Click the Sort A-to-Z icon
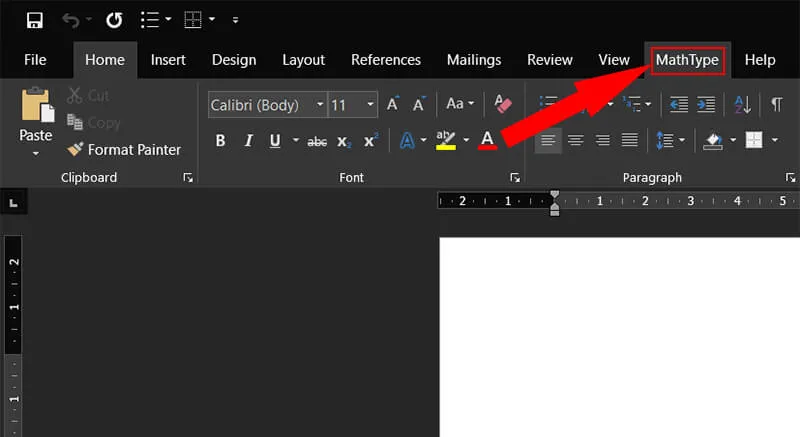 pos(742,104)
